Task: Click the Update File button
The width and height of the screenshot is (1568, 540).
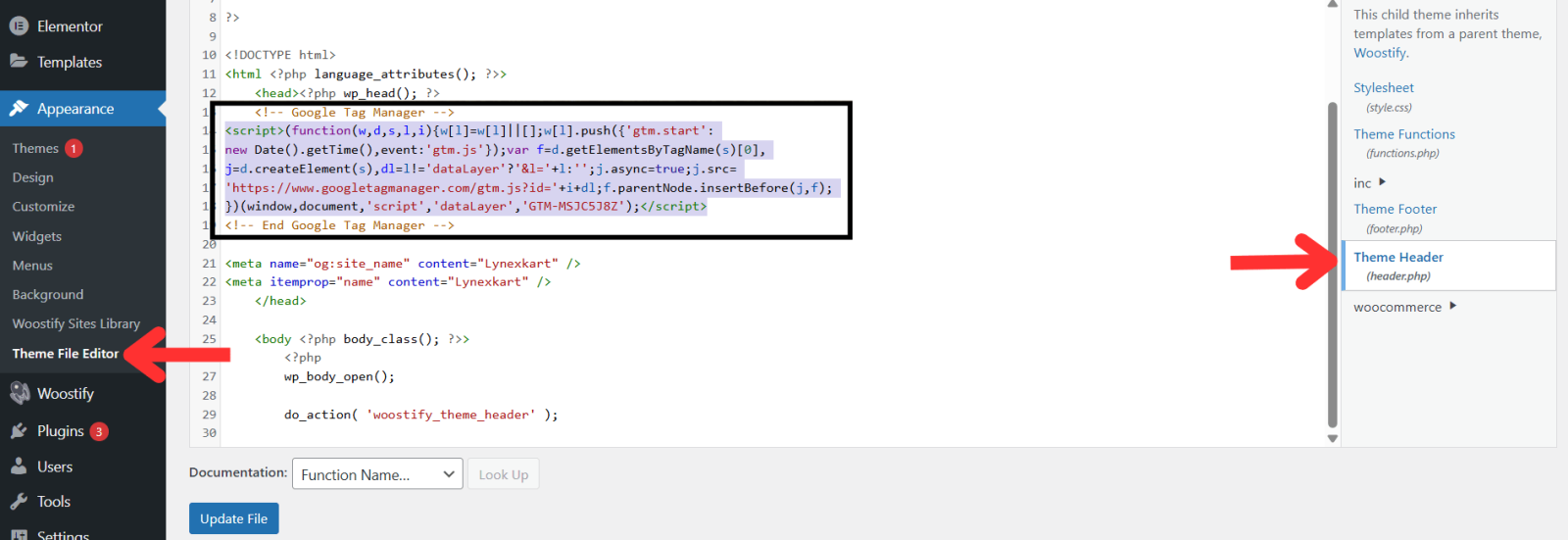Action: tap(233, 518)
